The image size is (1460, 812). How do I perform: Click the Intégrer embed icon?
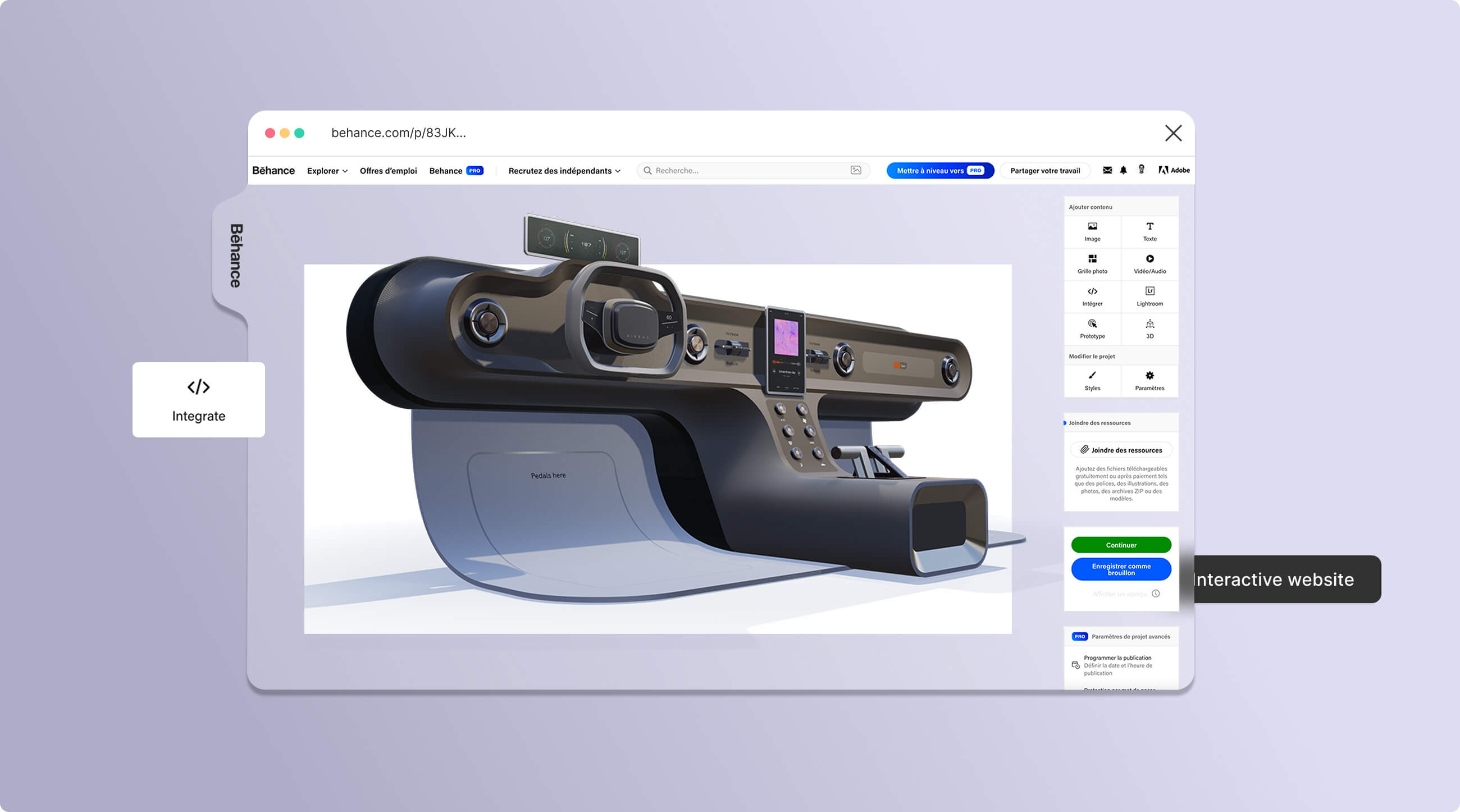click(1092, 296)
